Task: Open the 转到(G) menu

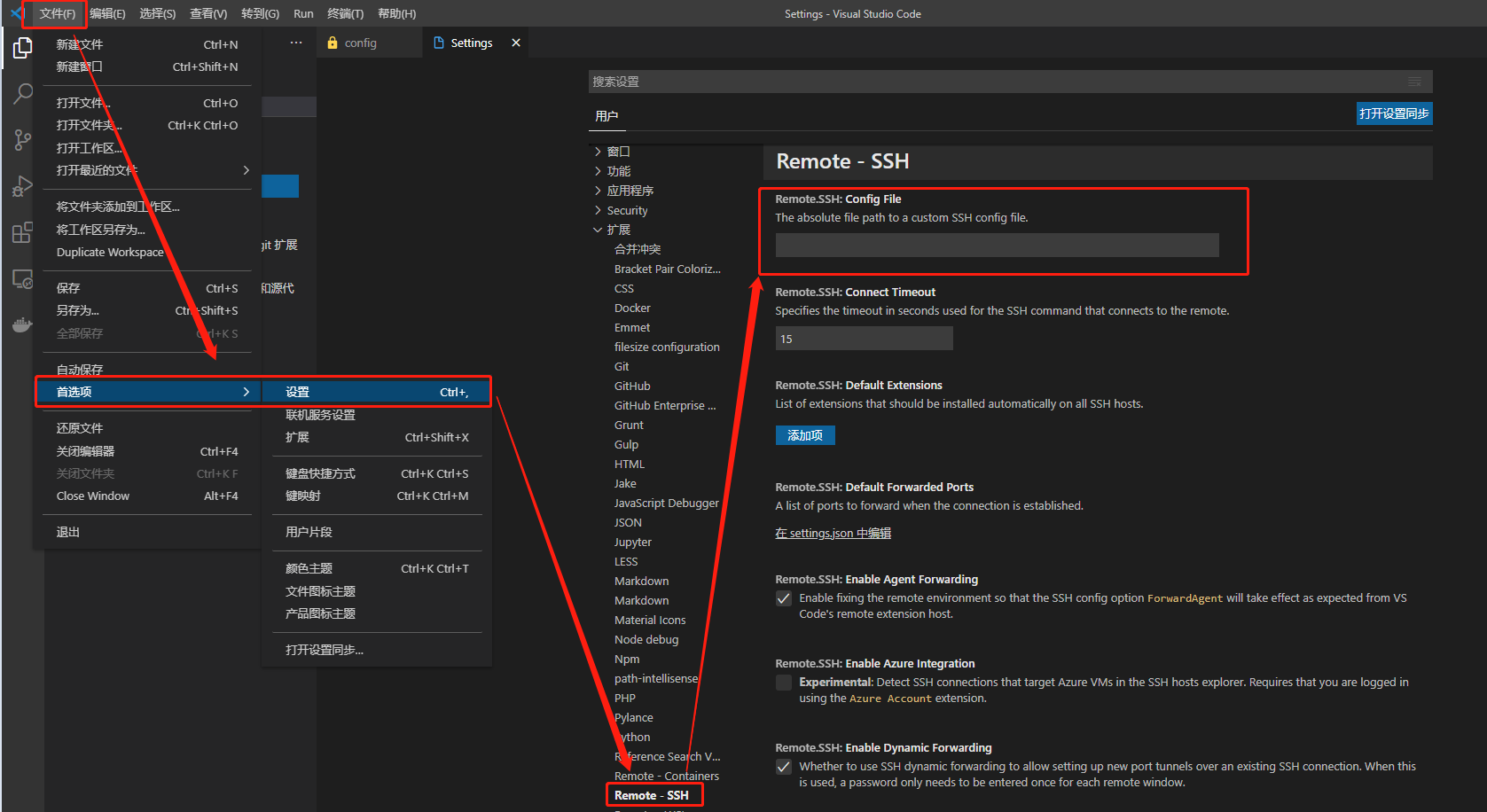Action: coord(260,13)
